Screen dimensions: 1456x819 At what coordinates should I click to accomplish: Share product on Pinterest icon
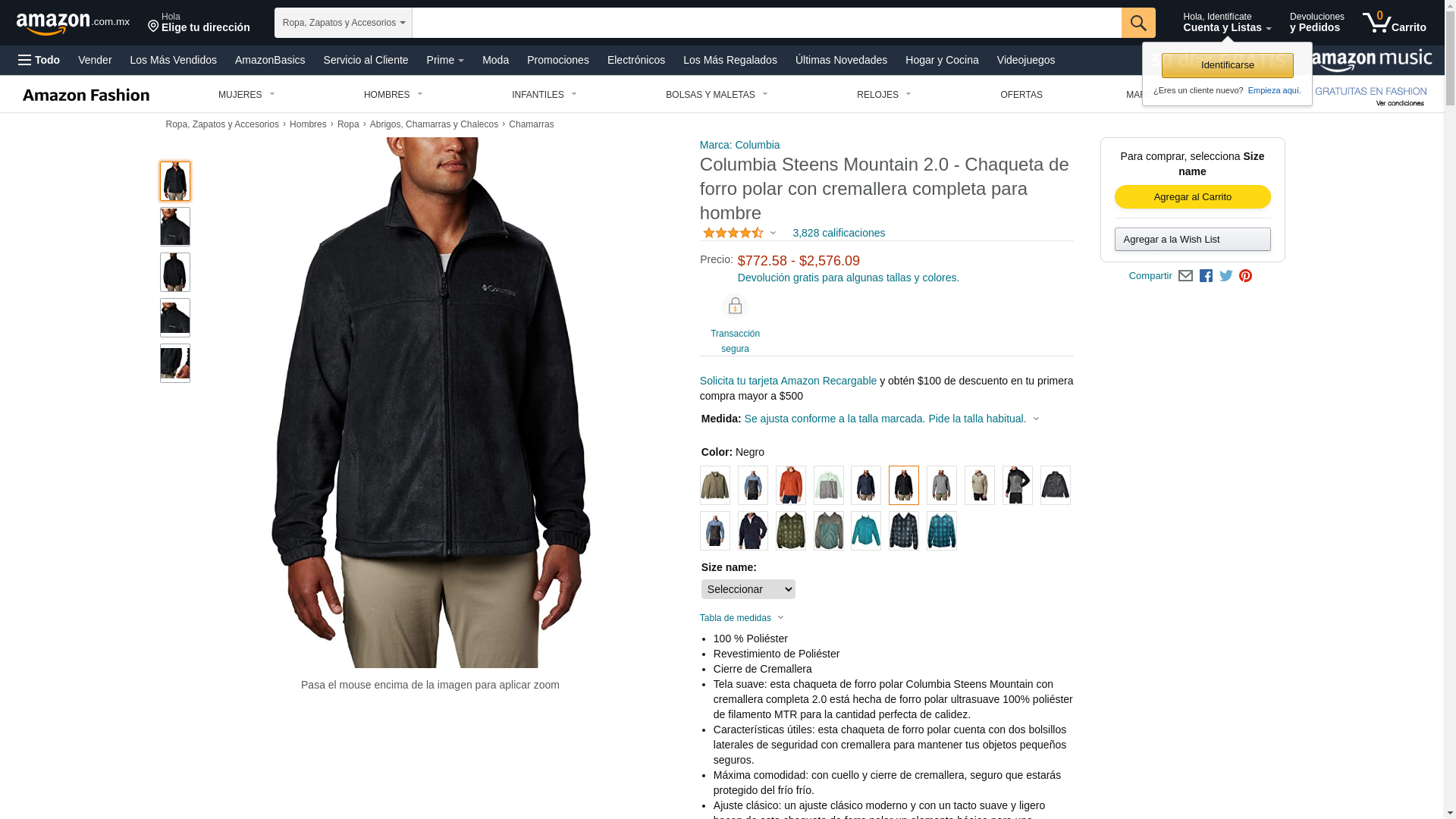[x=1245, y=276]
